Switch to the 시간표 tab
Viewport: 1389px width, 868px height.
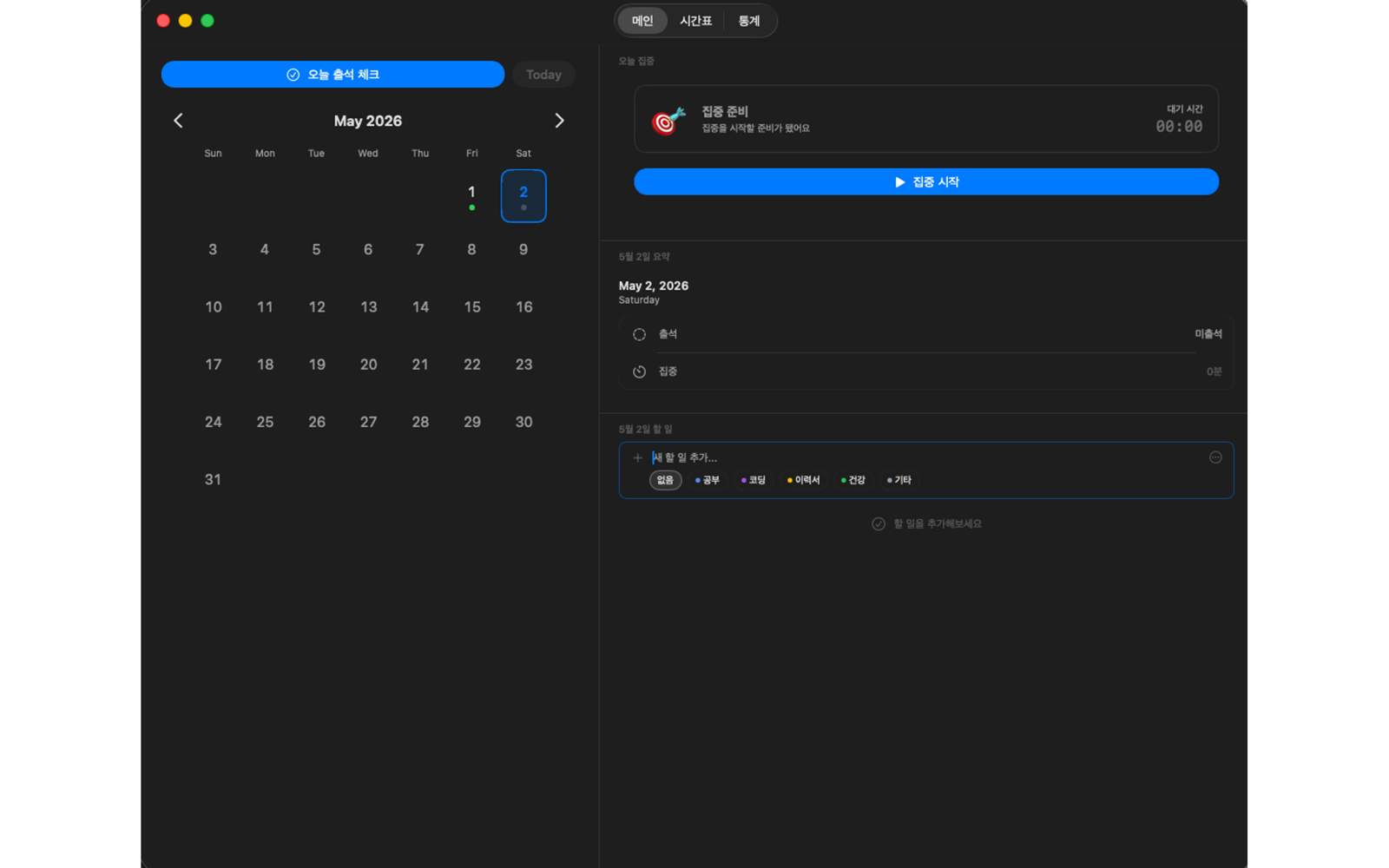pyautogui.click(x=695, y=21)
